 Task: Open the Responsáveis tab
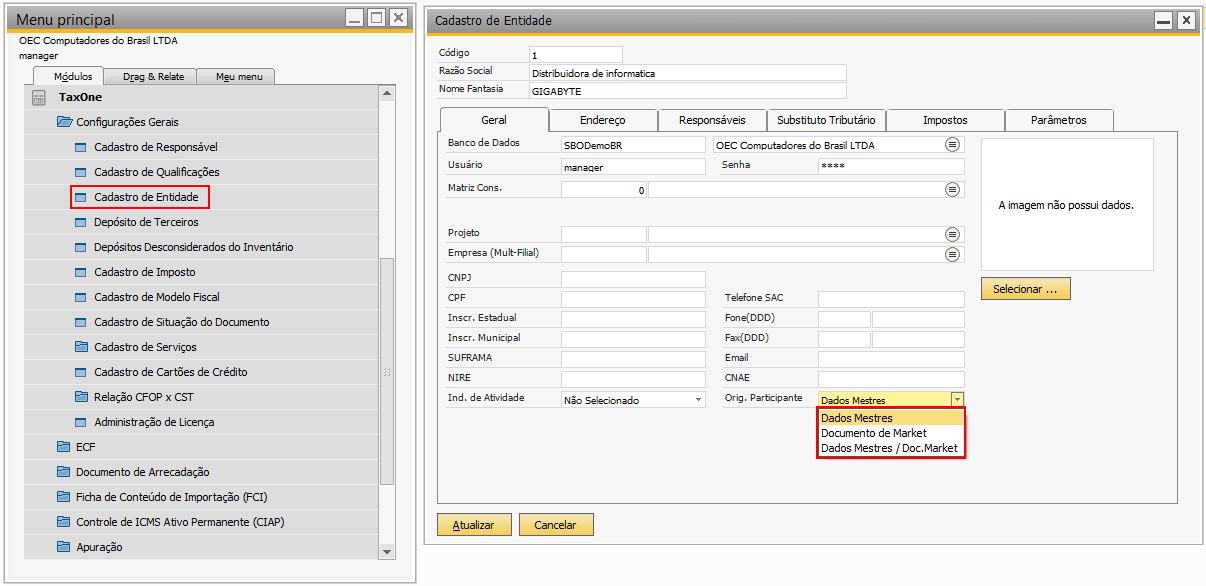point(712,120)
